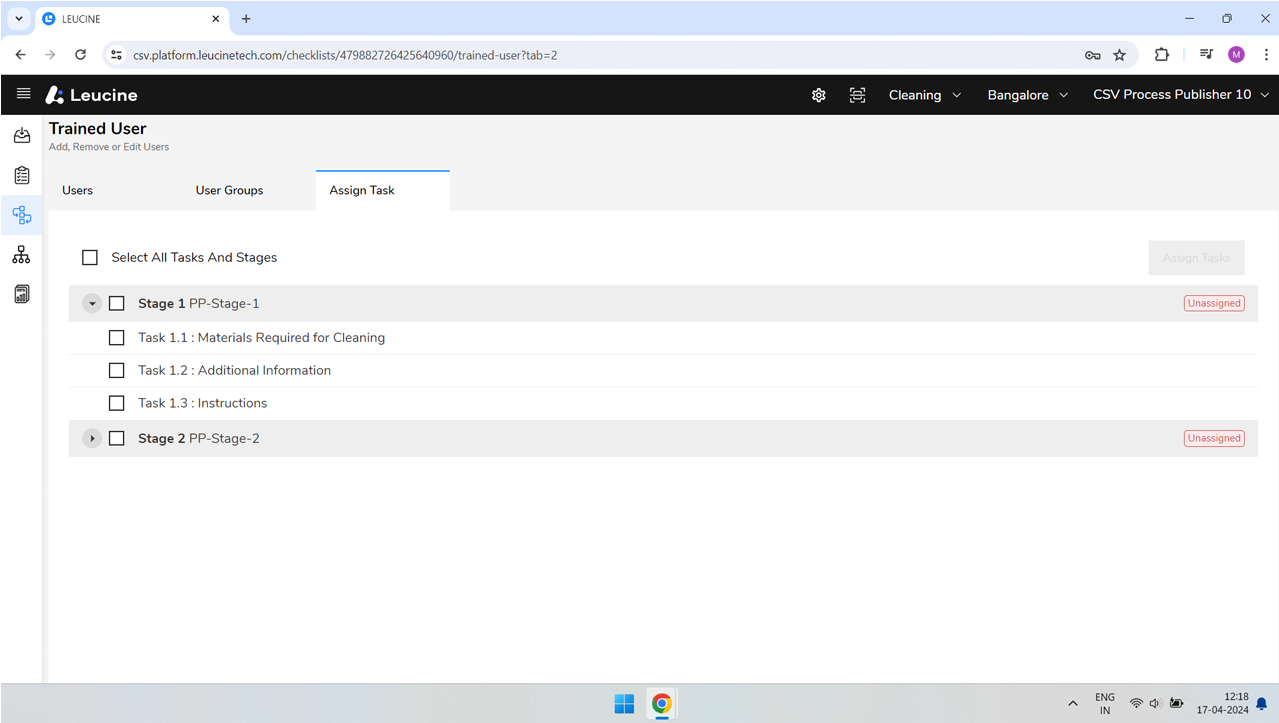
Task: Open the media controls icon
Action: pos(1207,55)
